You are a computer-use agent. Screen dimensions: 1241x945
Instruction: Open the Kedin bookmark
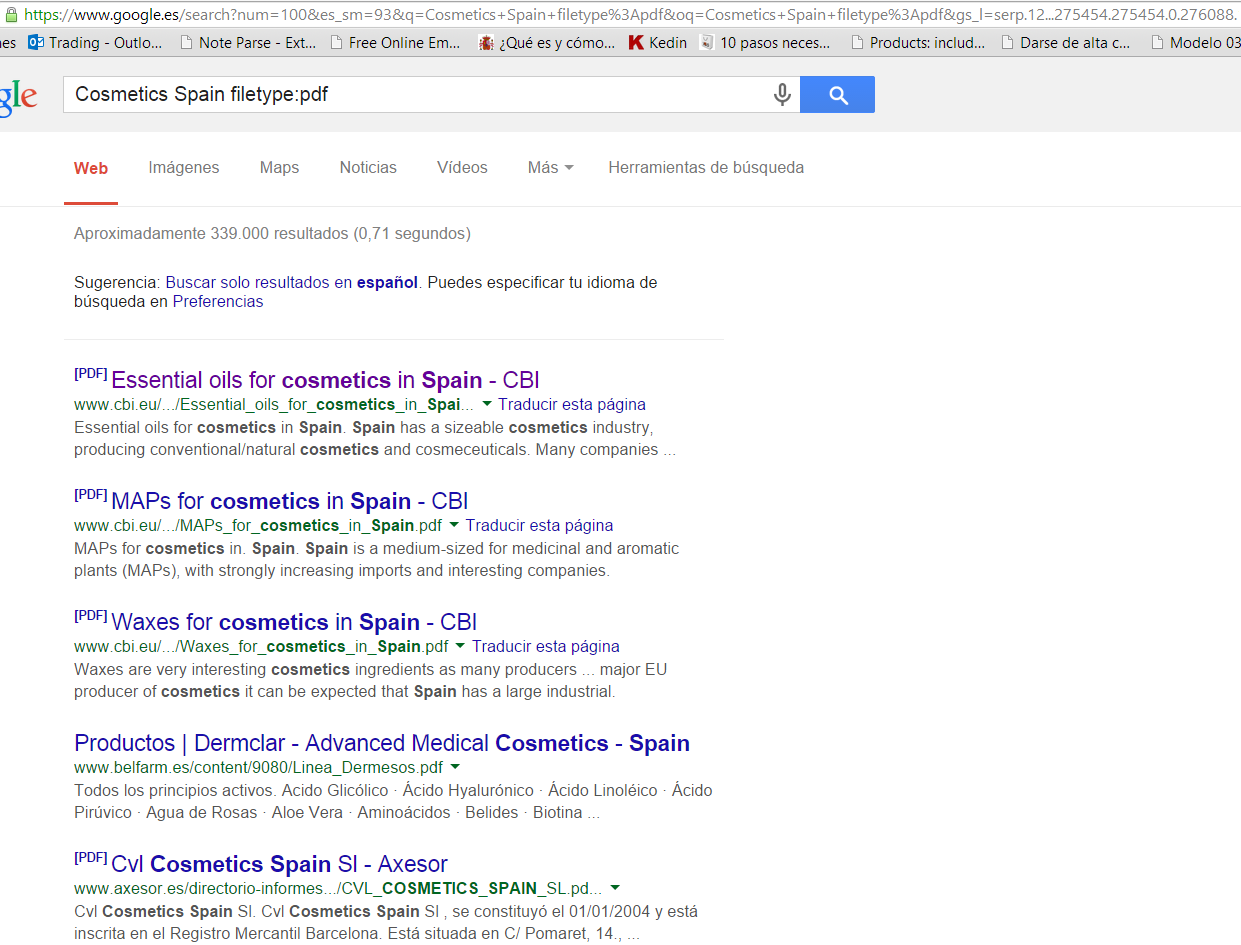click(658, 43)
